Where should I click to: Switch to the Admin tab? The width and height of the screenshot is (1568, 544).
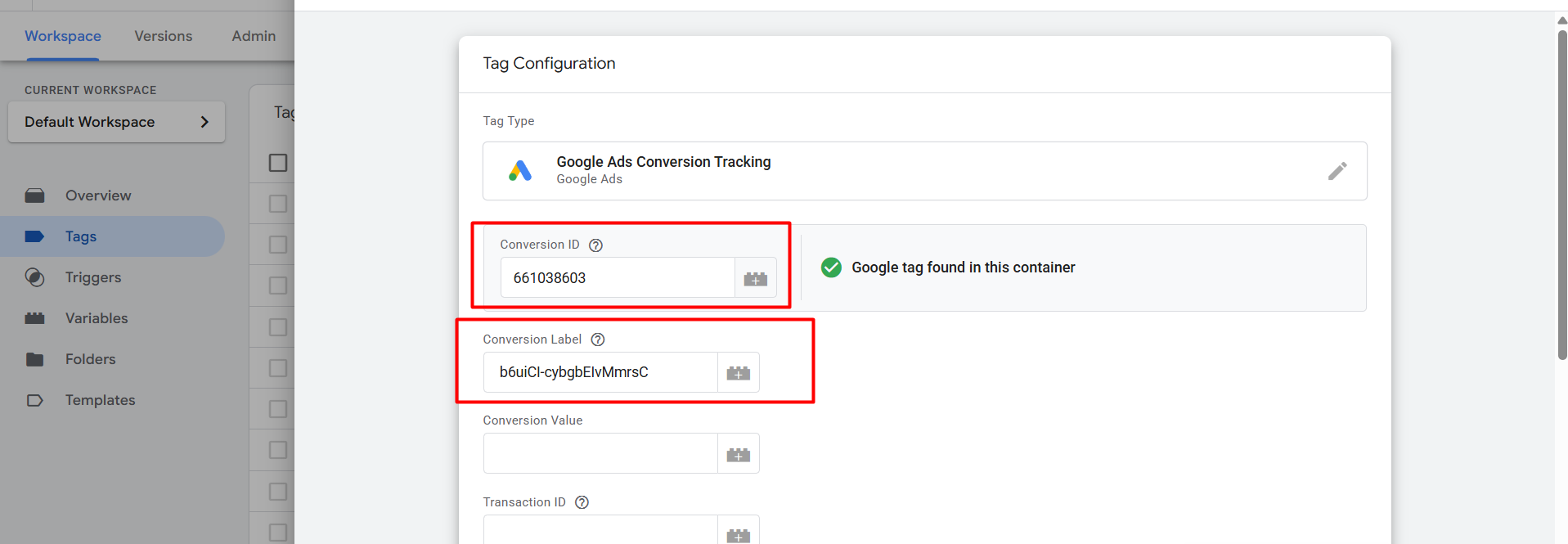pyautogui.click(x=254, y=36)
